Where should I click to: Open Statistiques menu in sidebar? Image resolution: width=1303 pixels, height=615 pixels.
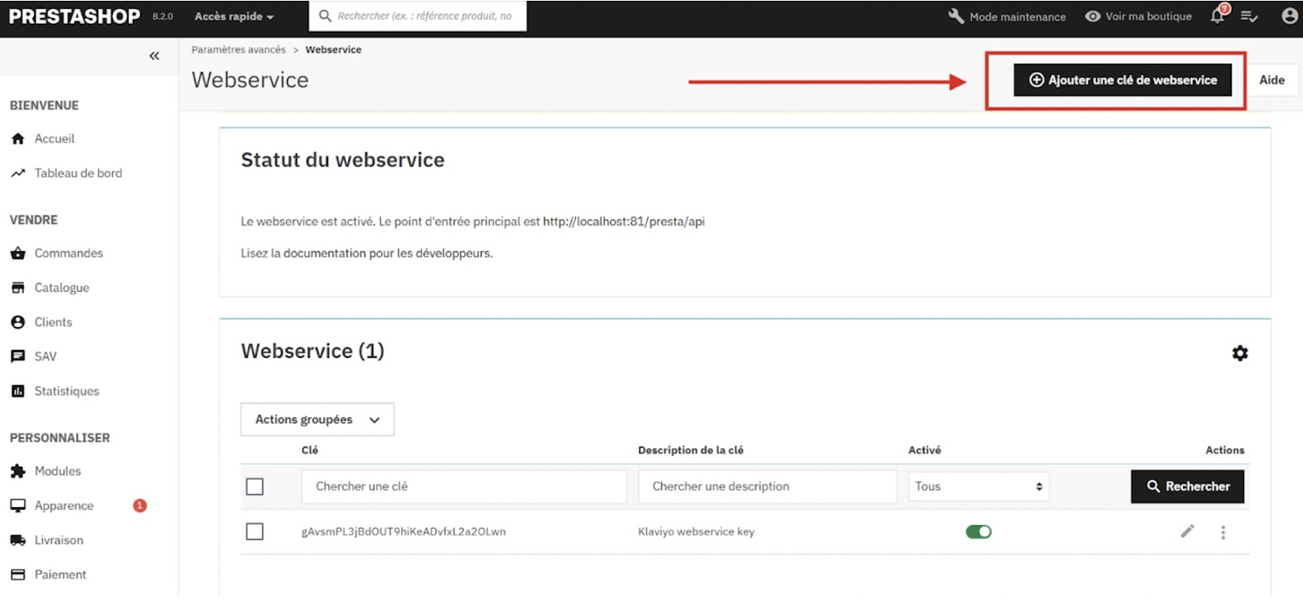pos(67,391)
